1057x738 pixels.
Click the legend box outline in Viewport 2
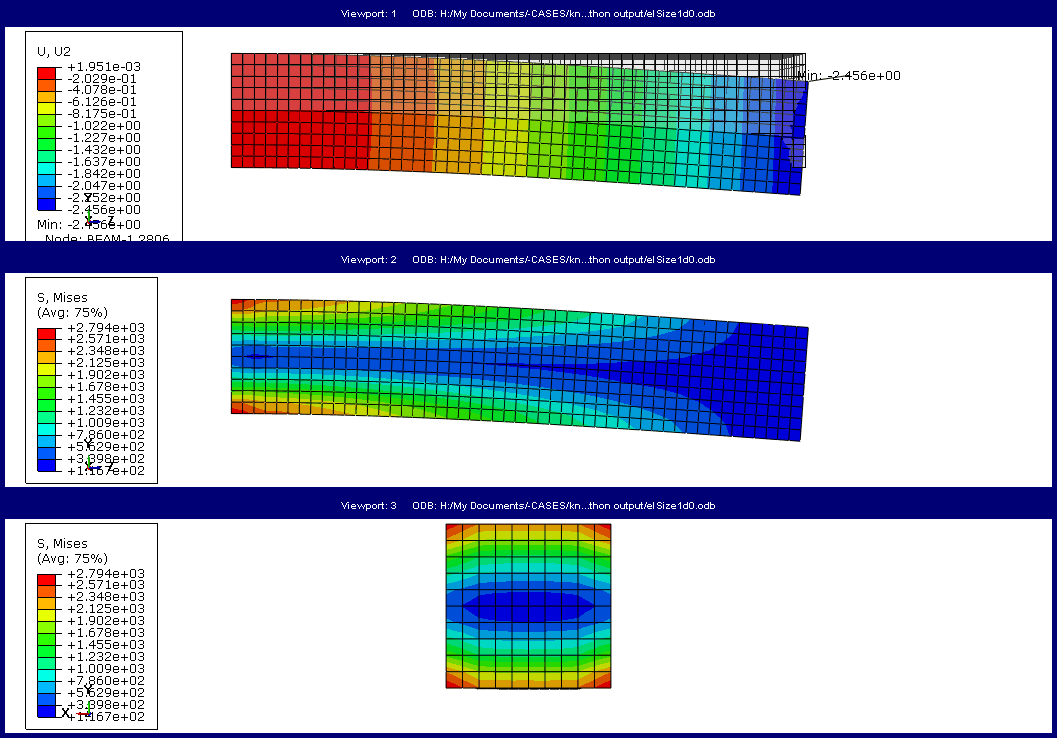point(157,380)
